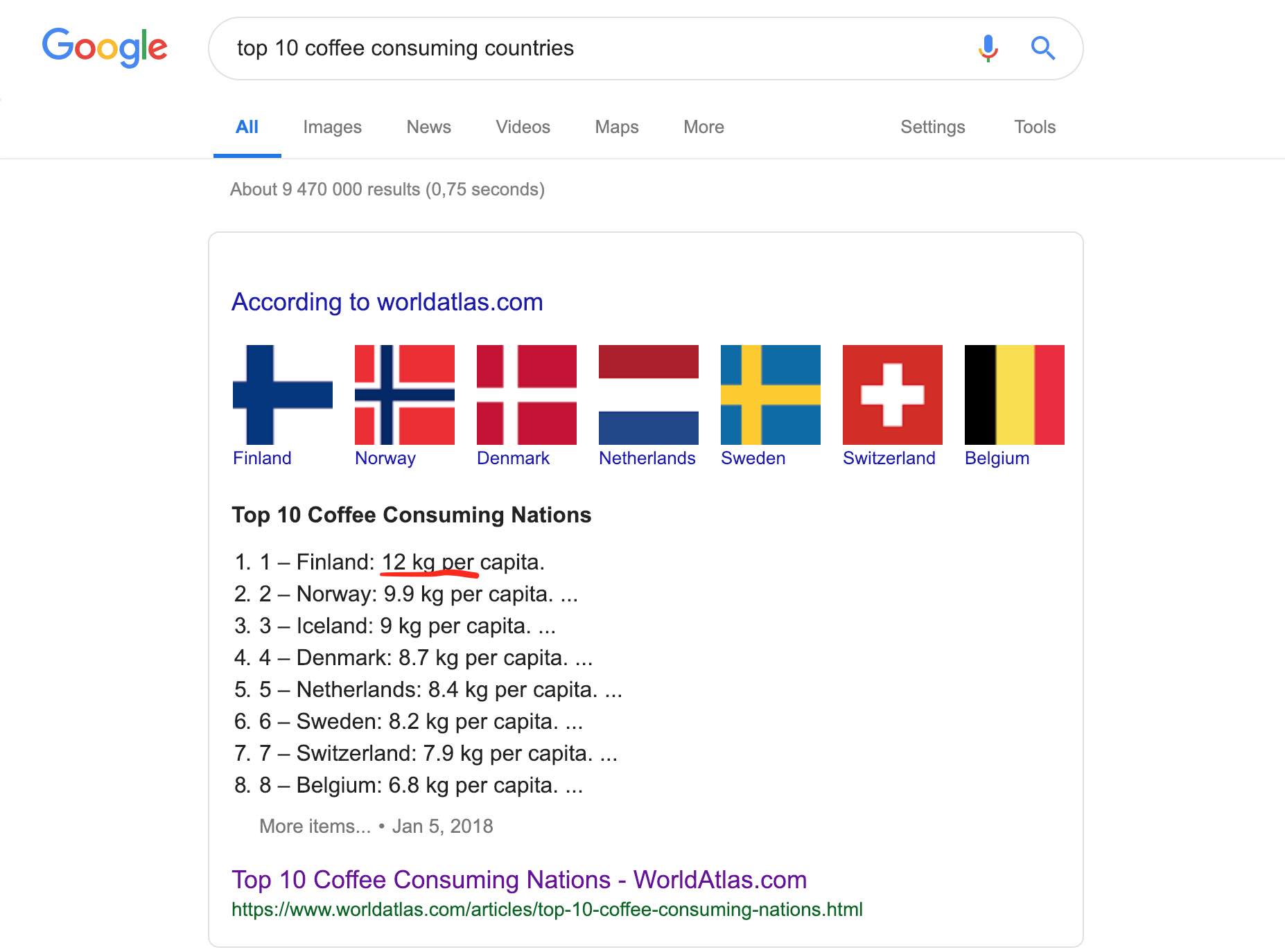1285x952 pixels.
Task: Click the 'According to worldatlas.com' link
Action: [387, 302]
